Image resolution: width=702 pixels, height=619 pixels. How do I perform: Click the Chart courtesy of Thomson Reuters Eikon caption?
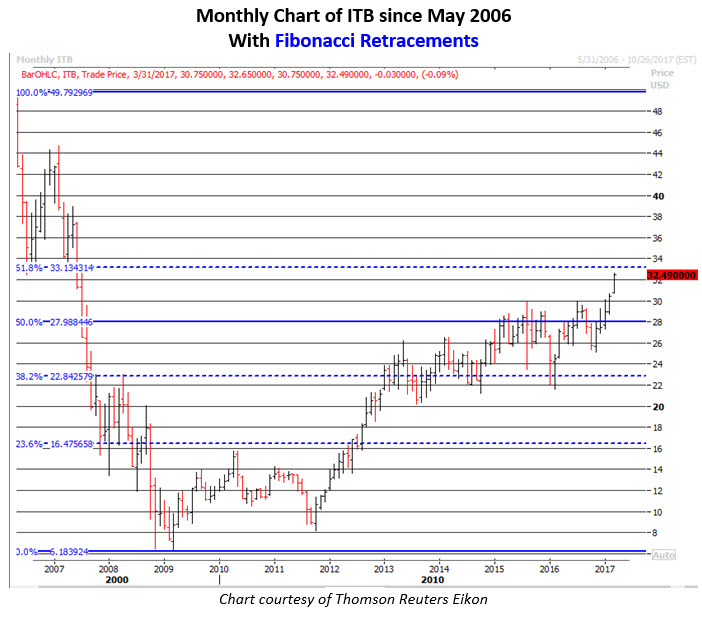353,599
